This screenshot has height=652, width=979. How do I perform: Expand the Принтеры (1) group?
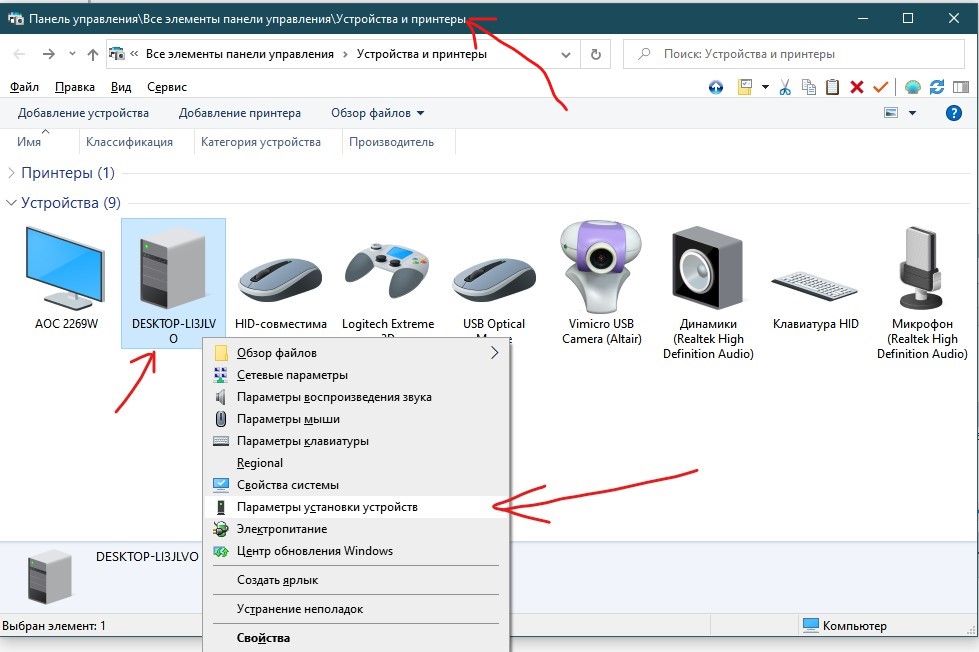click(12, 173)
